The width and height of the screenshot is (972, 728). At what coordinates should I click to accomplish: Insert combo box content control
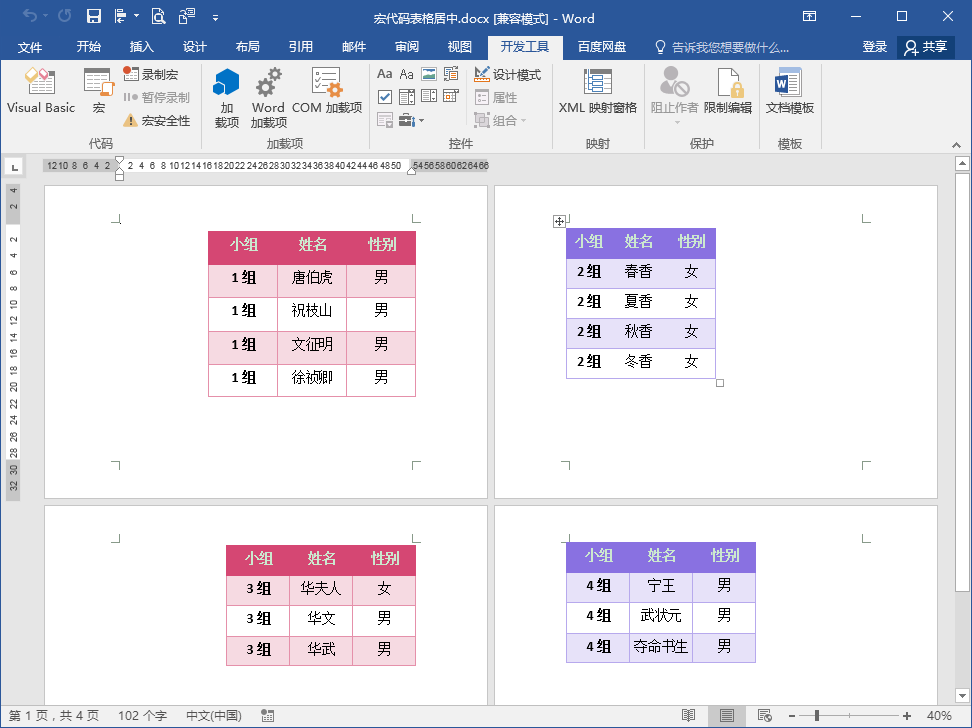point(407,97)
